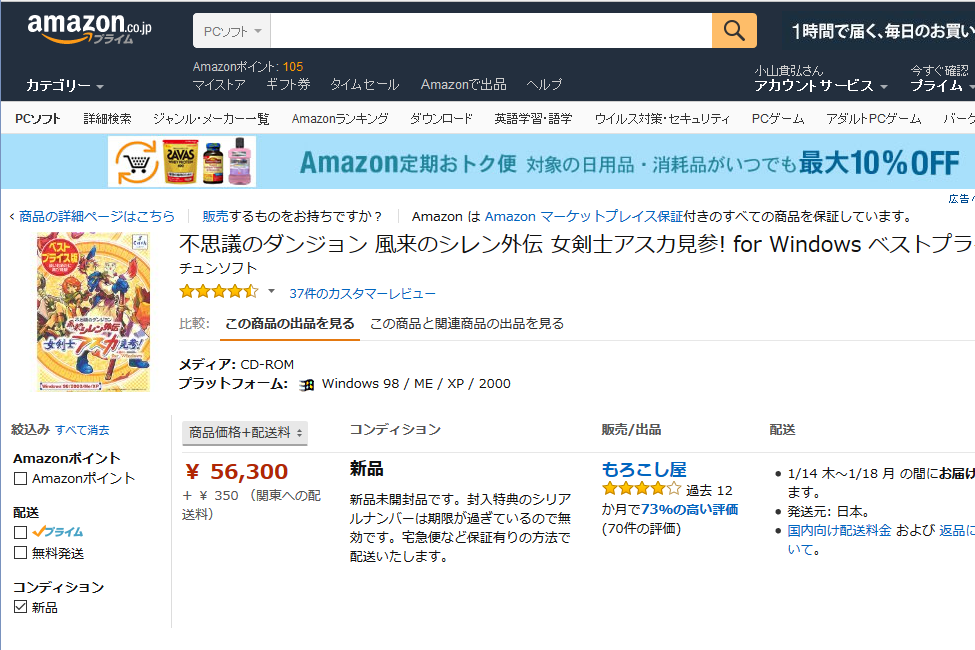The height and width of the screenshot is (650, 975).
Task: Uncheck the 新品 condition checkbox
Action: click(20, 607)
